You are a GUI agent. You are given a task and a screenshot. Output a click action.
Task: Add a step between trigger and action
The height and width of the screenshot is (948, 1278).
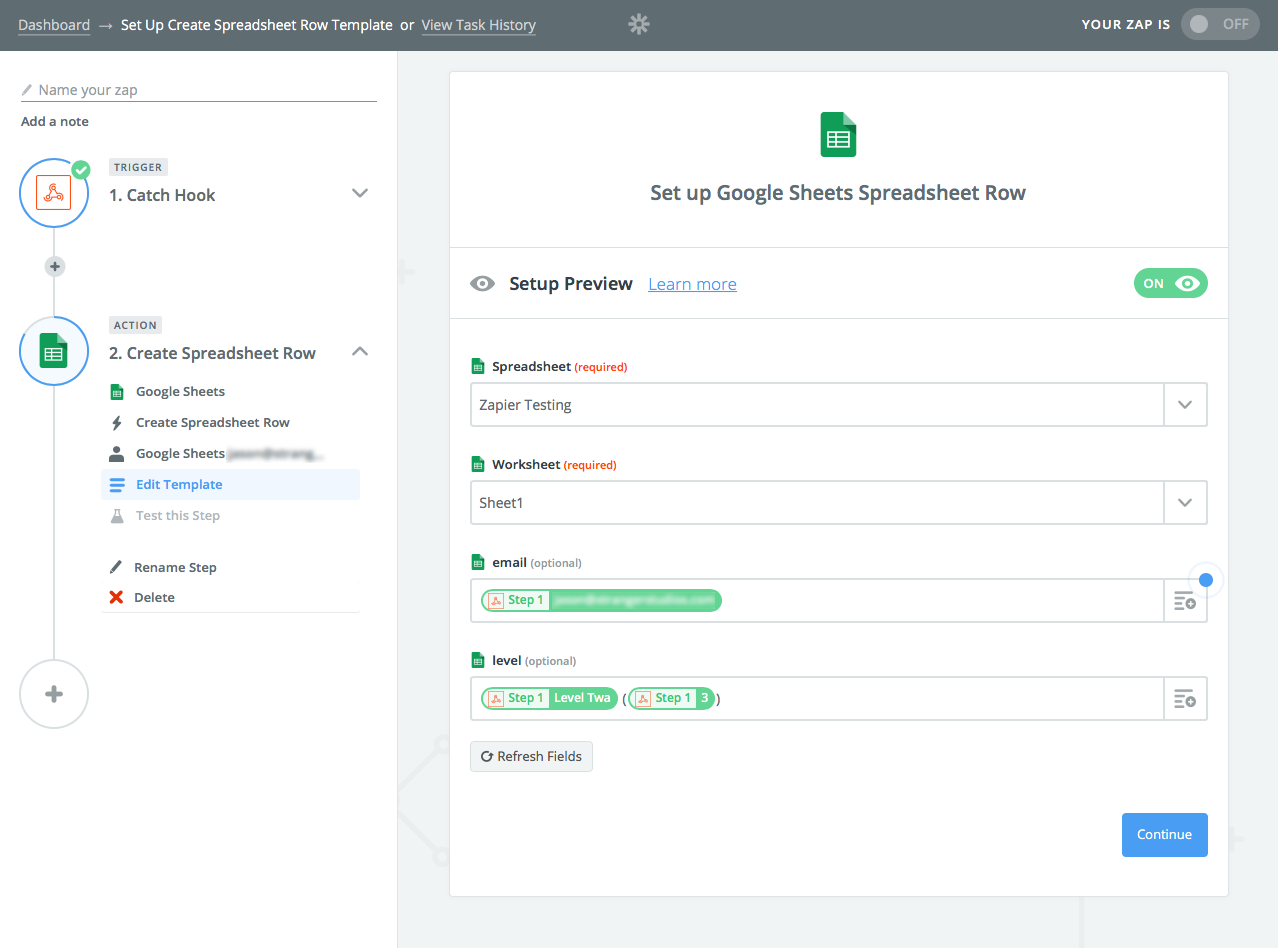pos(55,266)
